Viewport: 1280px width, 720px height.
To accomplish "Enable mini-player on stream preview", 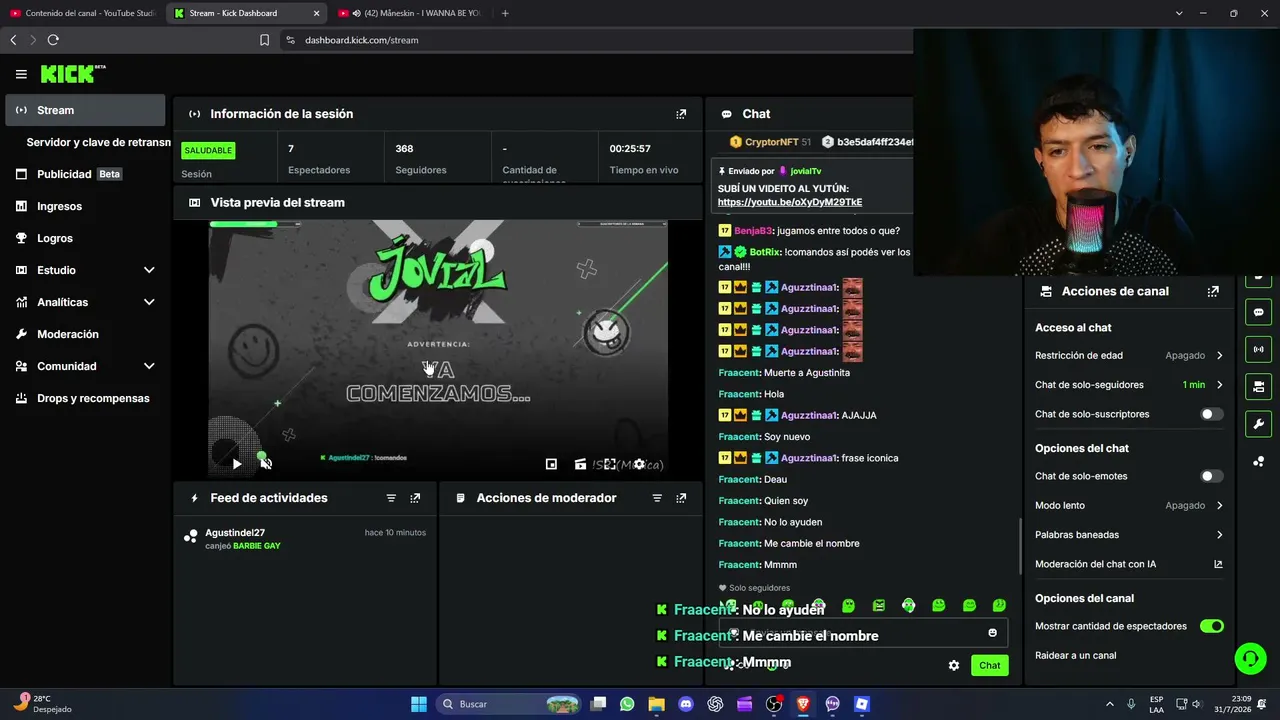I will pyautogui.click(x=551, y=464).
